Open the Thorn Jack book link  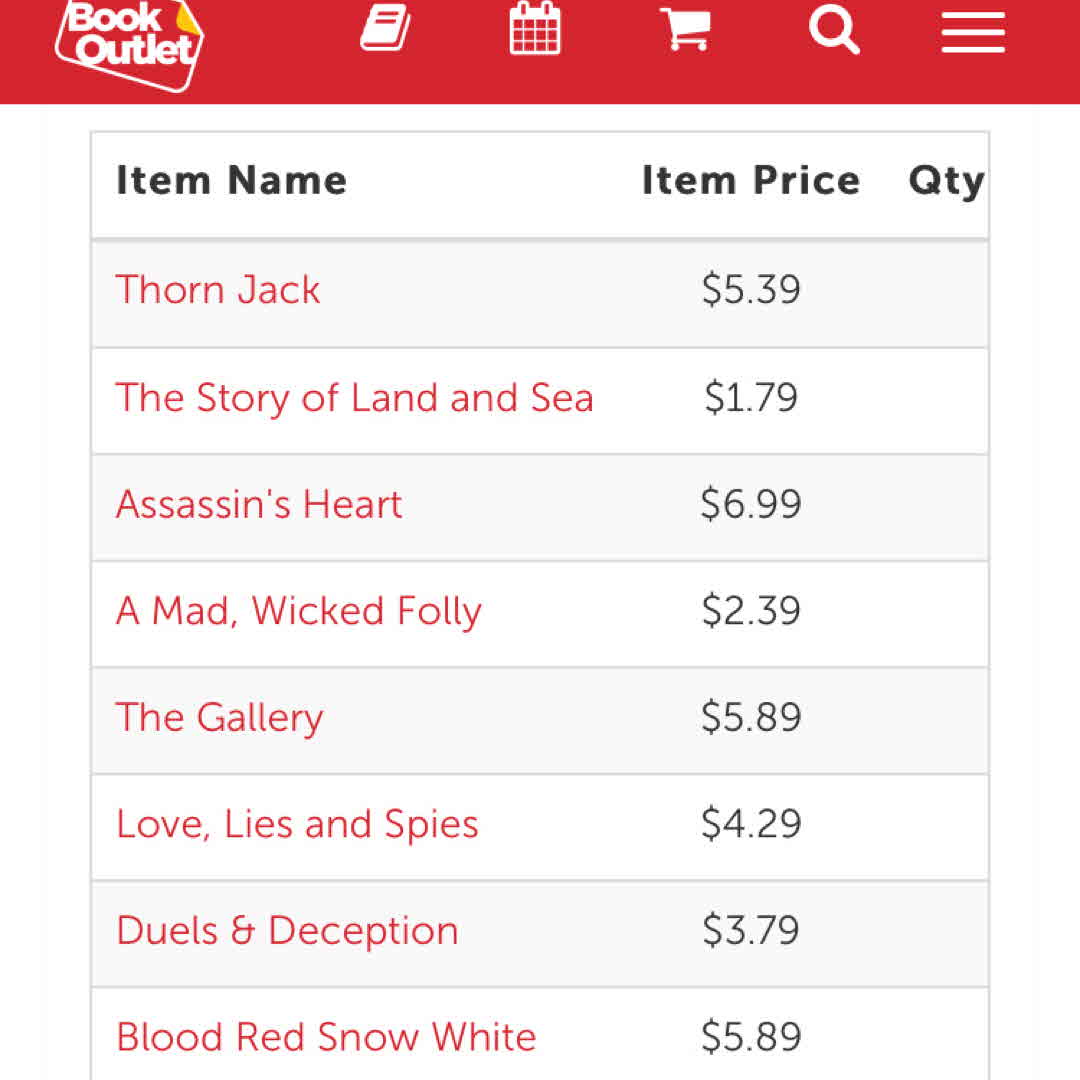pos(218,290)
